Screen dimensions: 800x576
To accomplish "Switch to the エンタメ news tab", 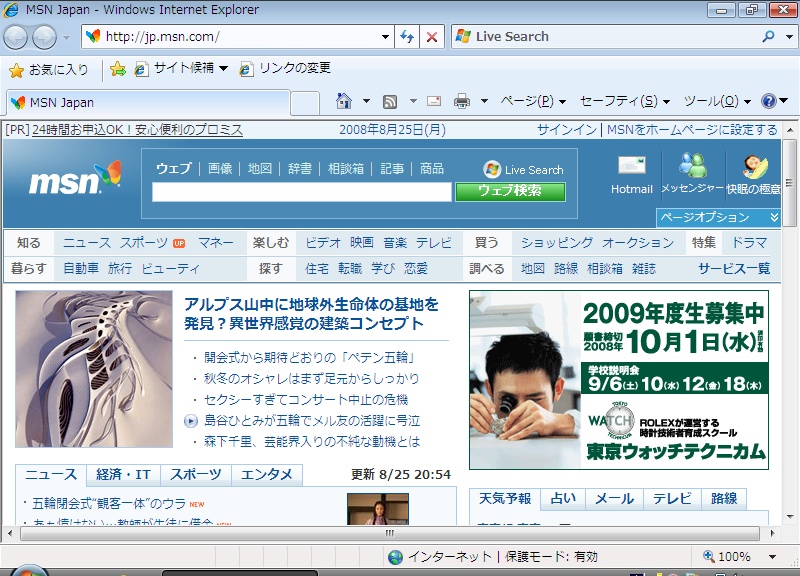I will click(267, 475).
